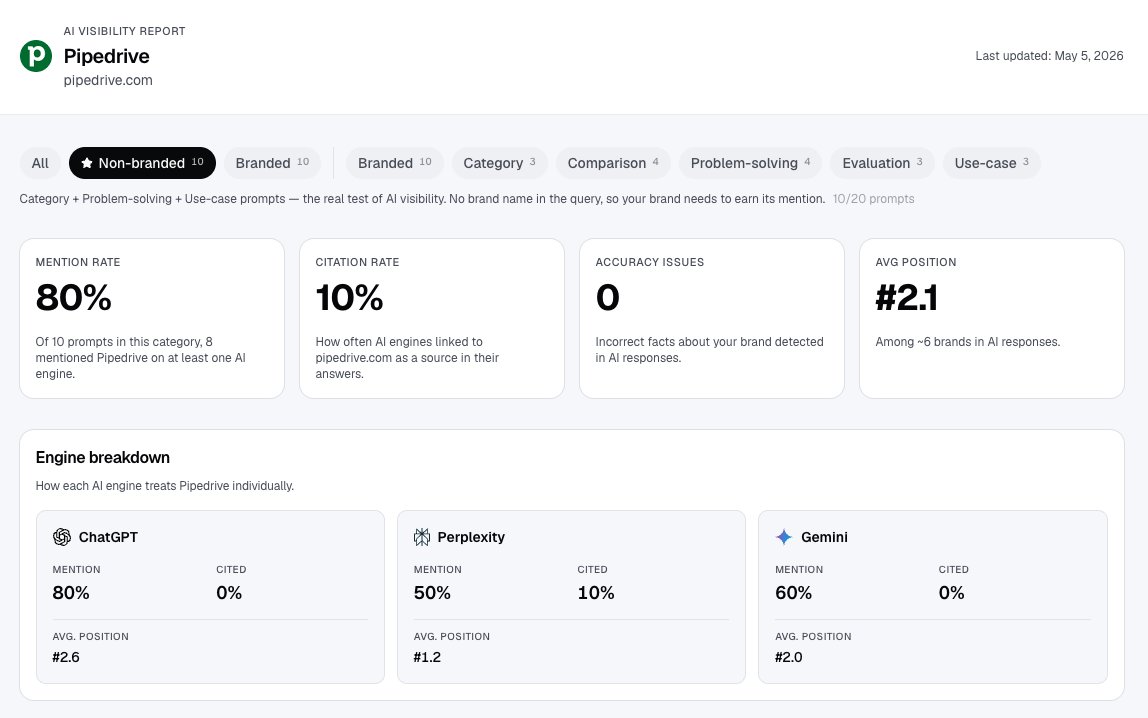Screen dimensions: 1148x718
Task: Click Perplexity cited value 10%
Action: (x=596, y=593)
